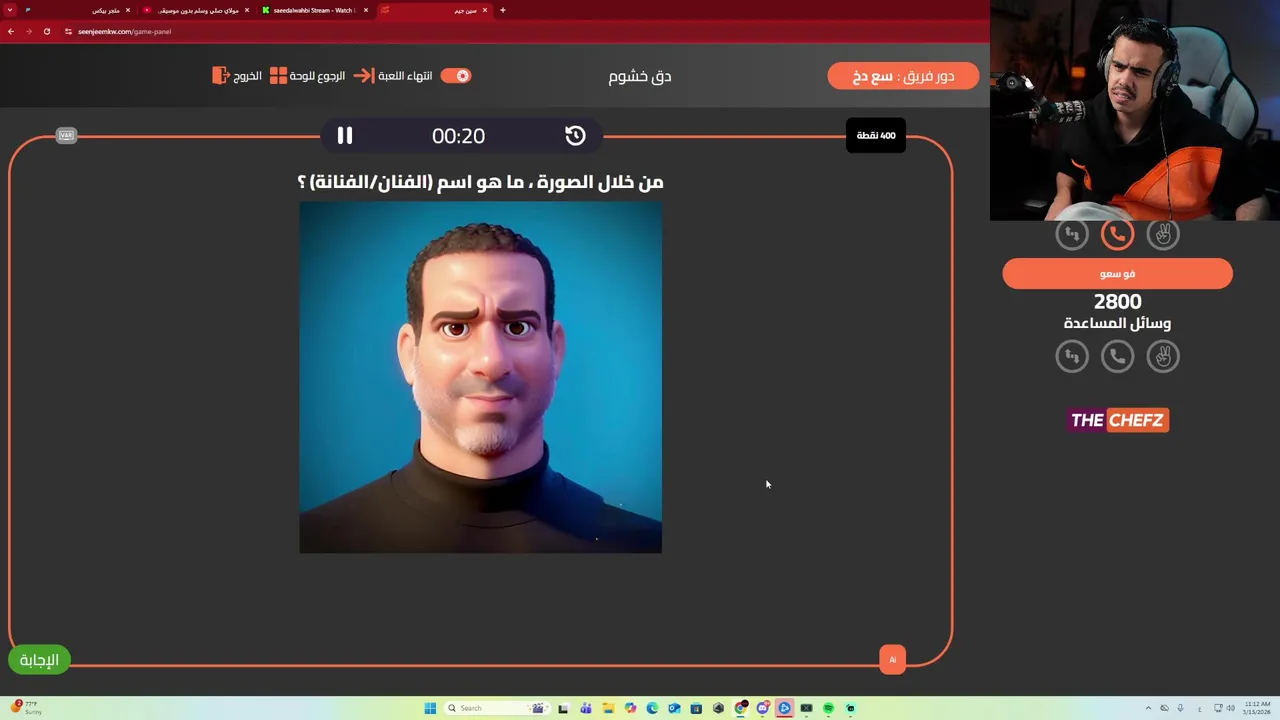The image size is (1280, 720).
Task: Open a new browser tab
Action: tap(503, 10)
